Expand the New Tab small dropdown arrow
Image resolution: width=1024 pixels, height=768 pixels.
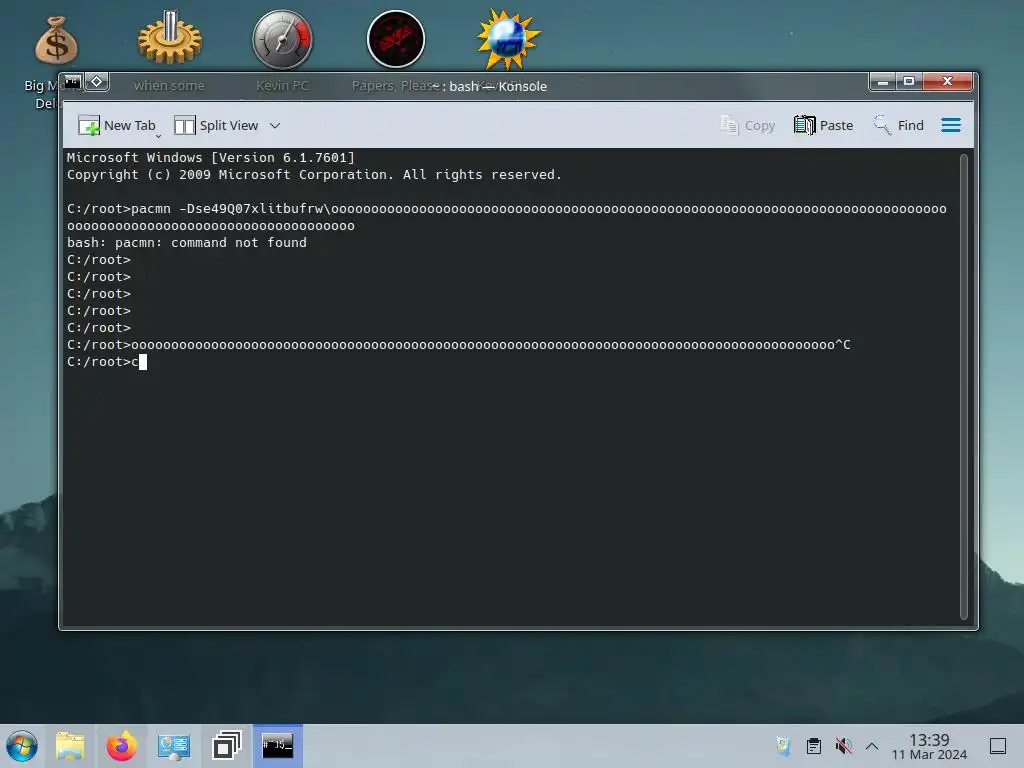(x=159, y=136)
